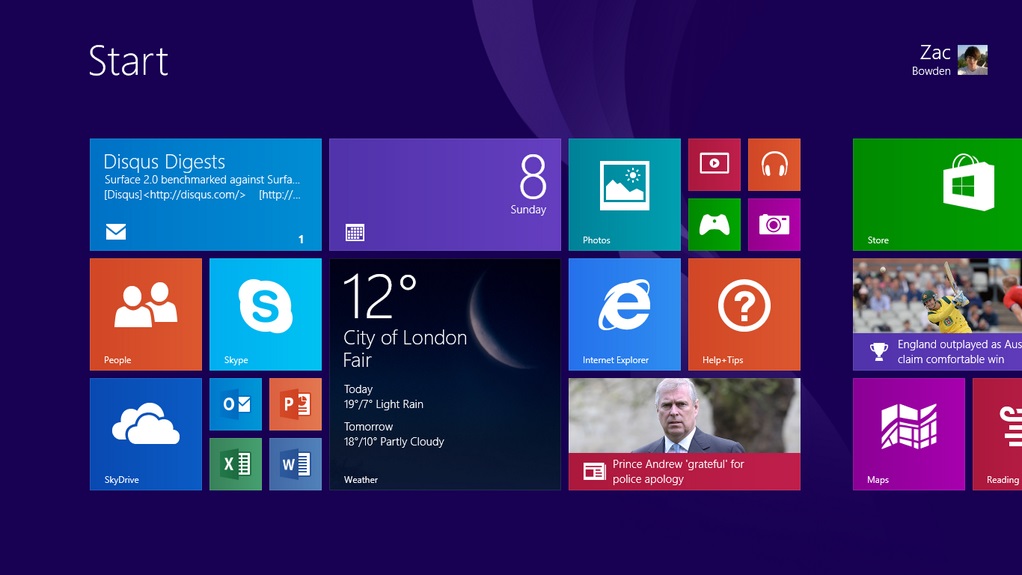Screen dimensions: 1022x575
Task: Click the "Surface 2.0 benchmarked against Surfa..." mail subject
Action: pos(202,179)
